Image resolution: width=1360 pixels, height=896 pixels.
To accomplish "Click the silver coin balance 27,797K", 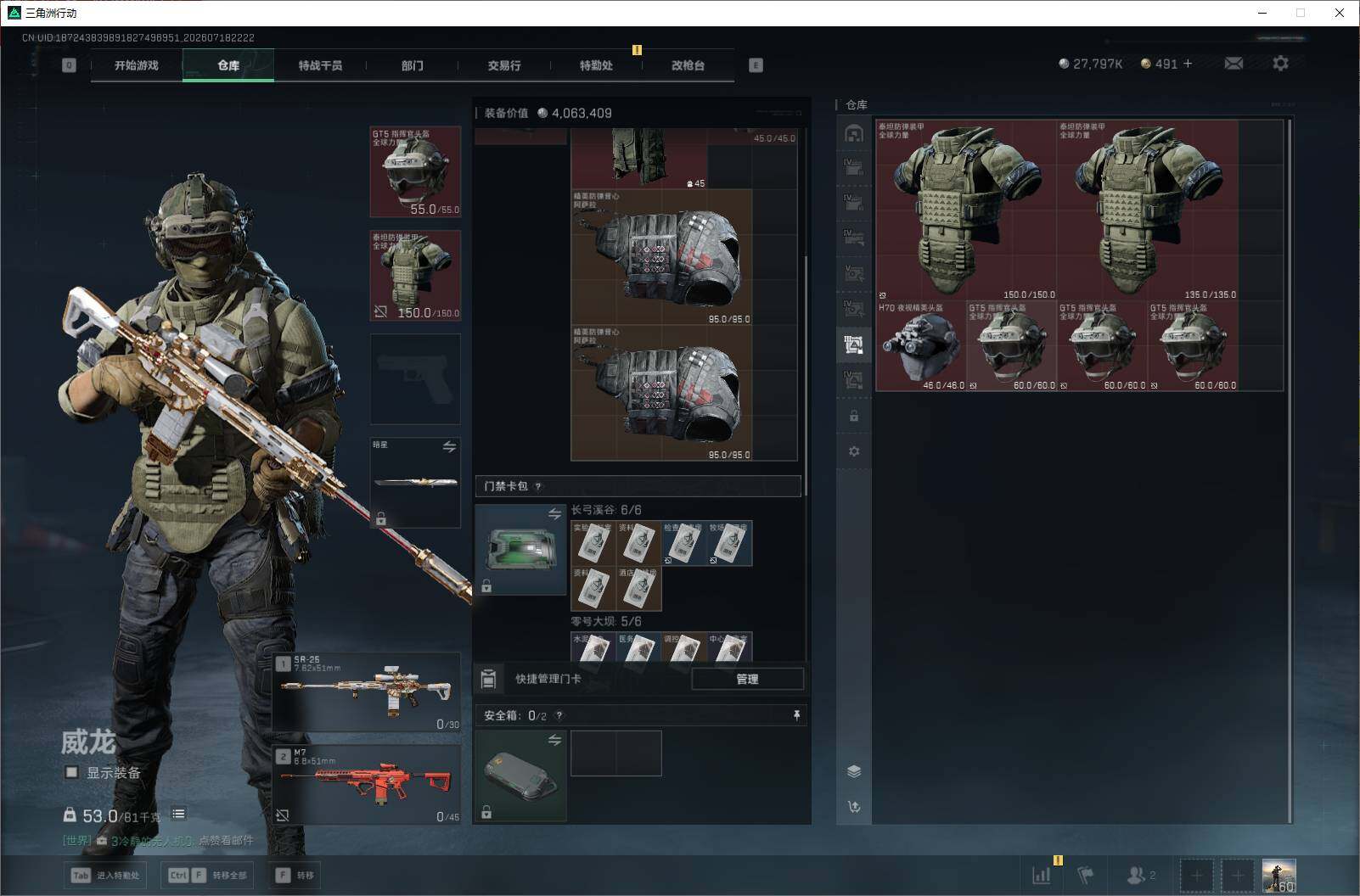I will 1091,64.
